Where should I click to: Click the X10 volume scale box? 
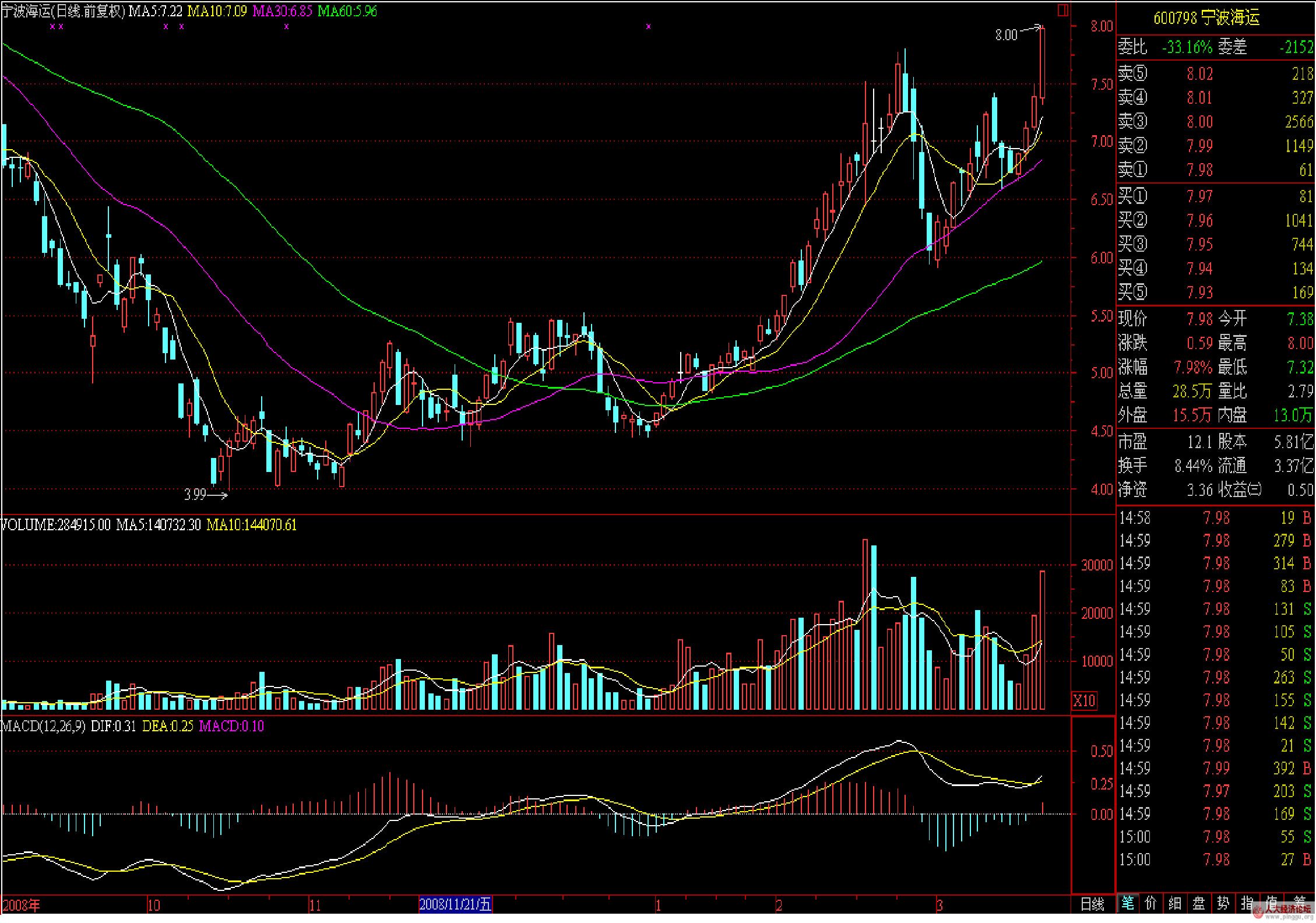[x=1084, y=701]
